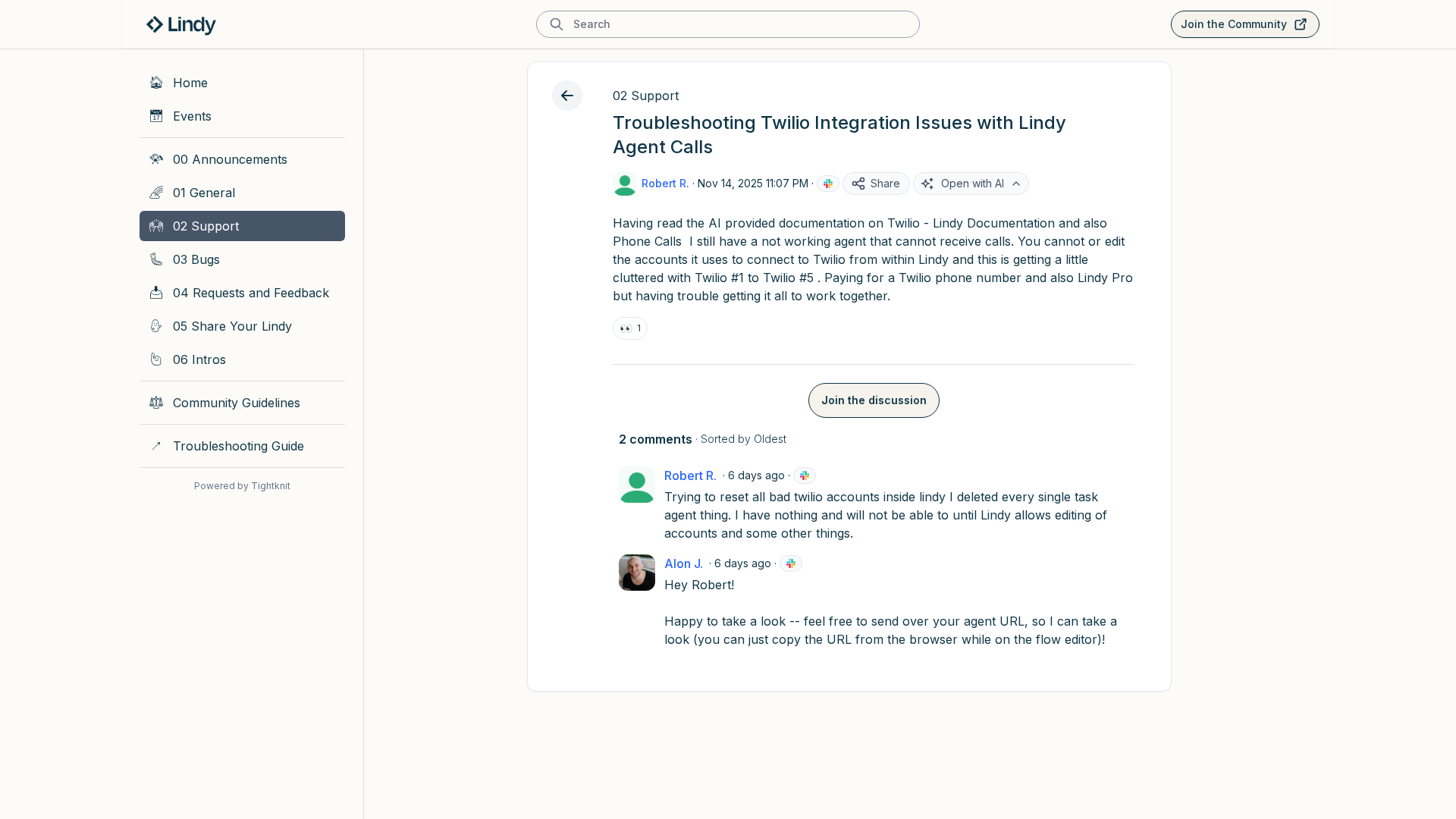Click the search magnifier icon
Viewport: 1456px width, 819px height.
pos(556,24)
